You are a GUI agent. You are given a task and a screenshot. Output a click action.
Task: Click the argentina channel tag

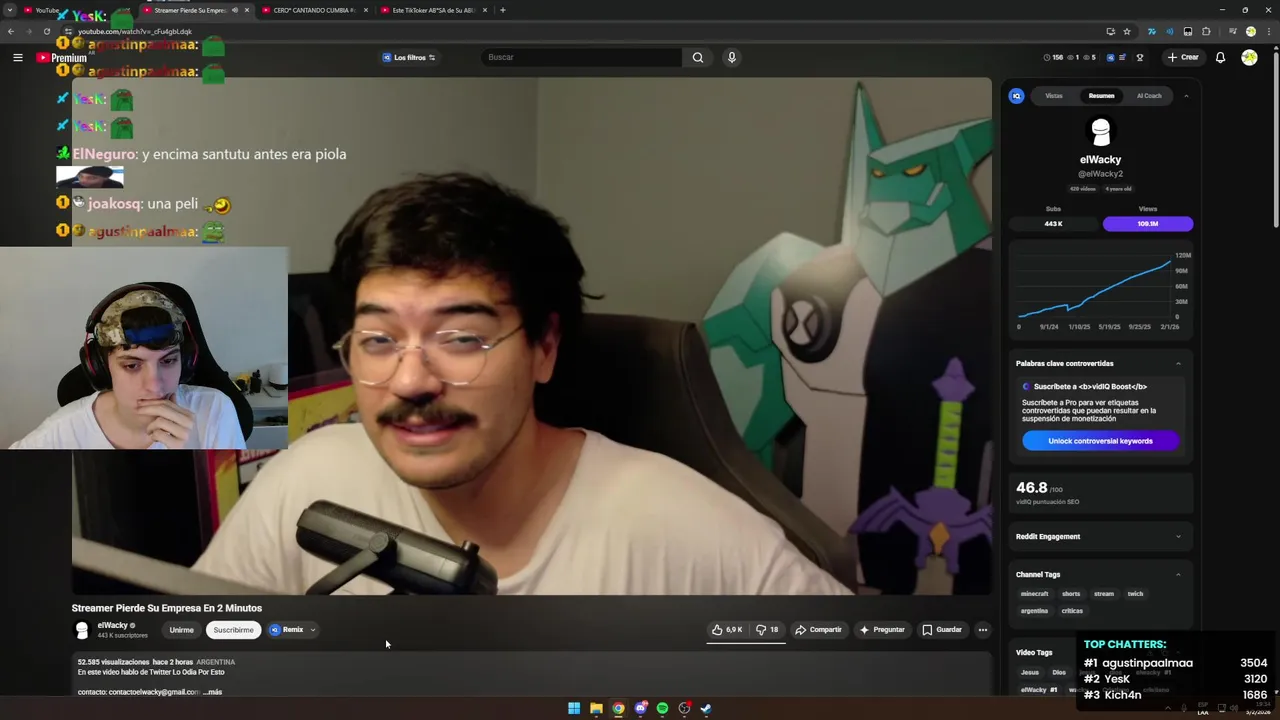point(1034,611)
